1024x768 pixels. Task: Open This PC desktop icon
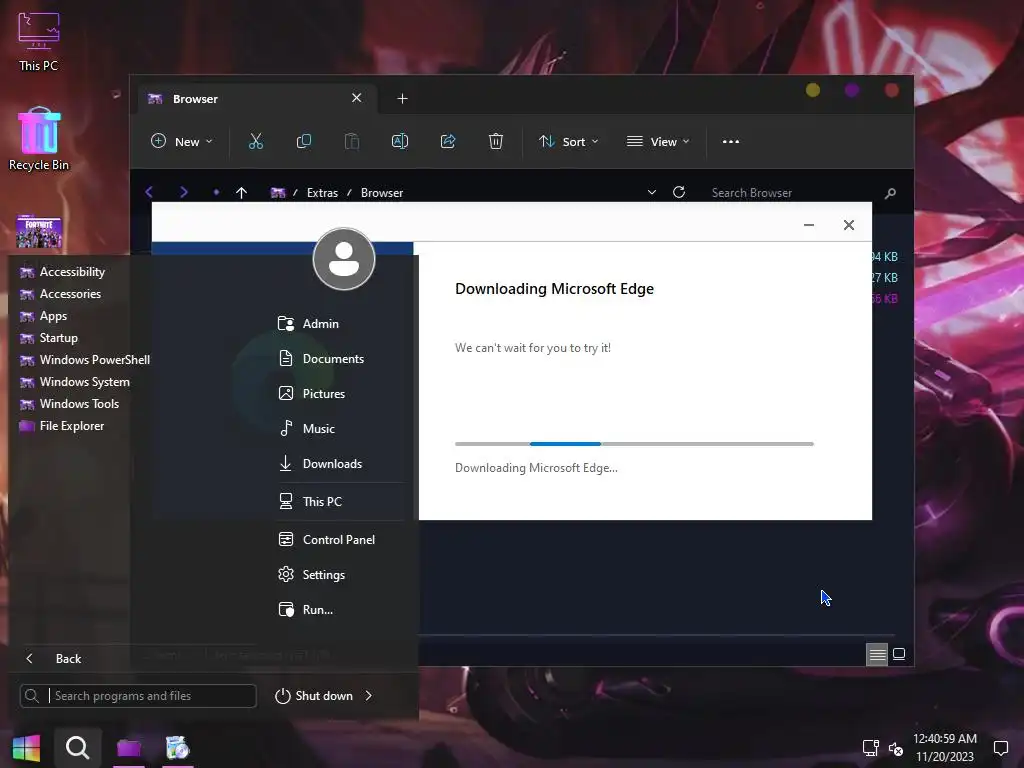coord(39,42)
